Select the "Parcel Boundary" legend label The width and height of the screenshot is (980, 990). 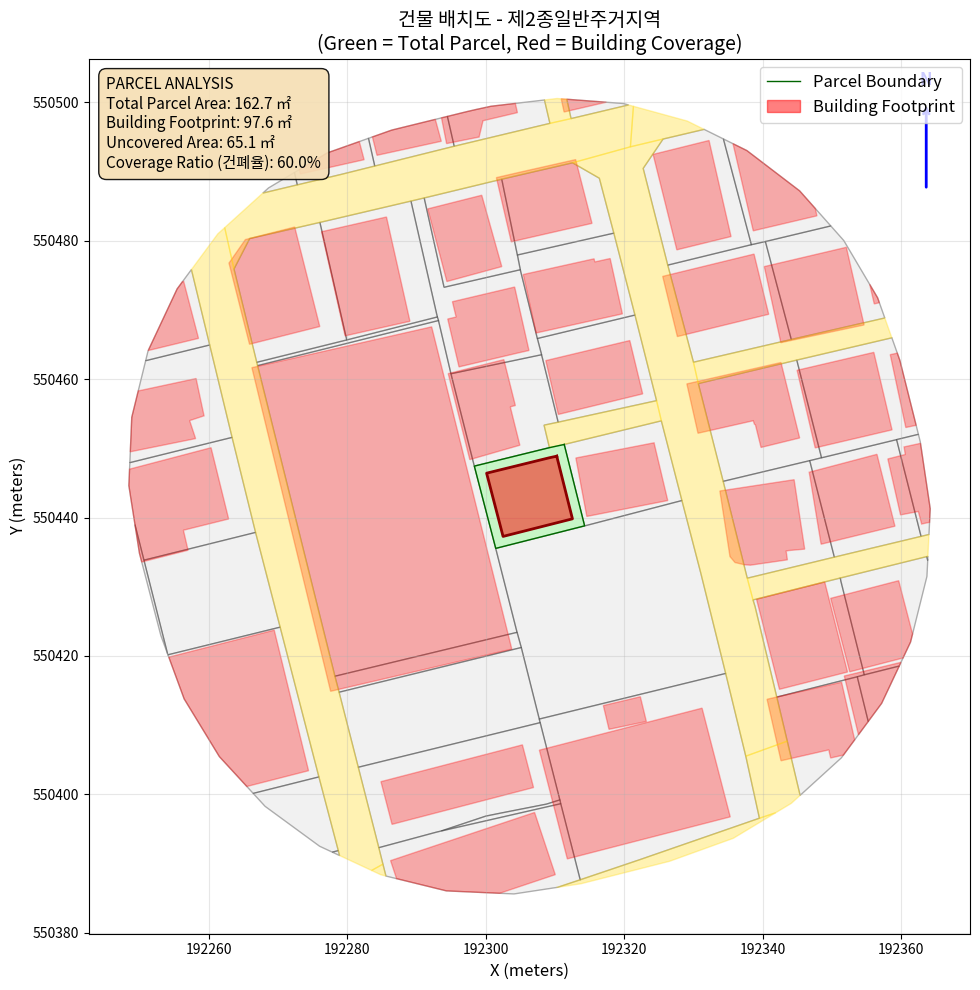pos(877,81)
